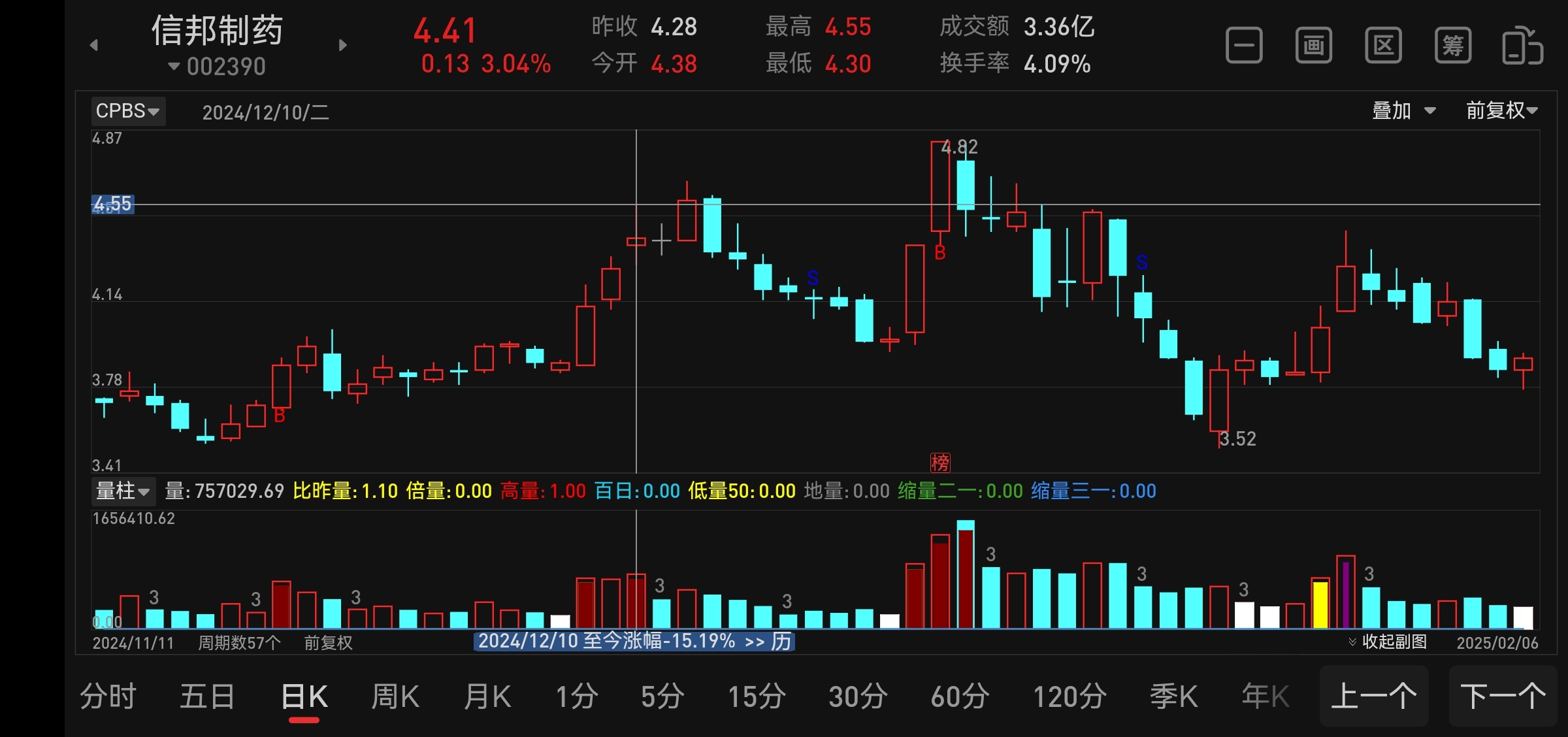Go to previous stock with left arrow

pos(94,45)
